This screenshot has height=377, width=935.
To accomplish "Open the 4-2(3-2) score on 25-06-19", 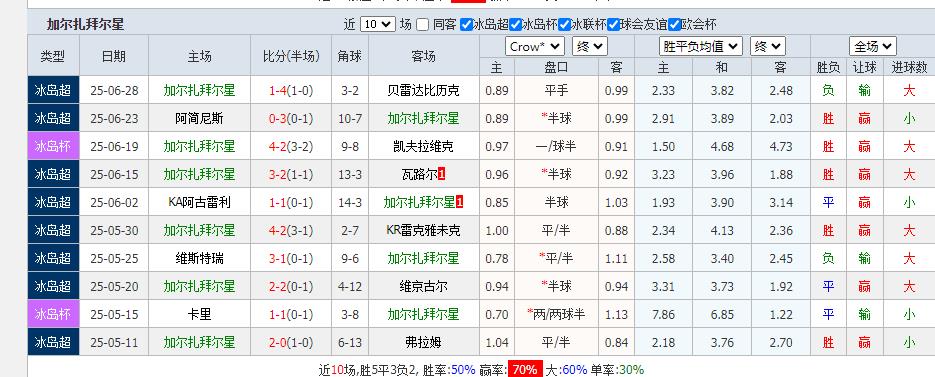I will tap(291, 146).
